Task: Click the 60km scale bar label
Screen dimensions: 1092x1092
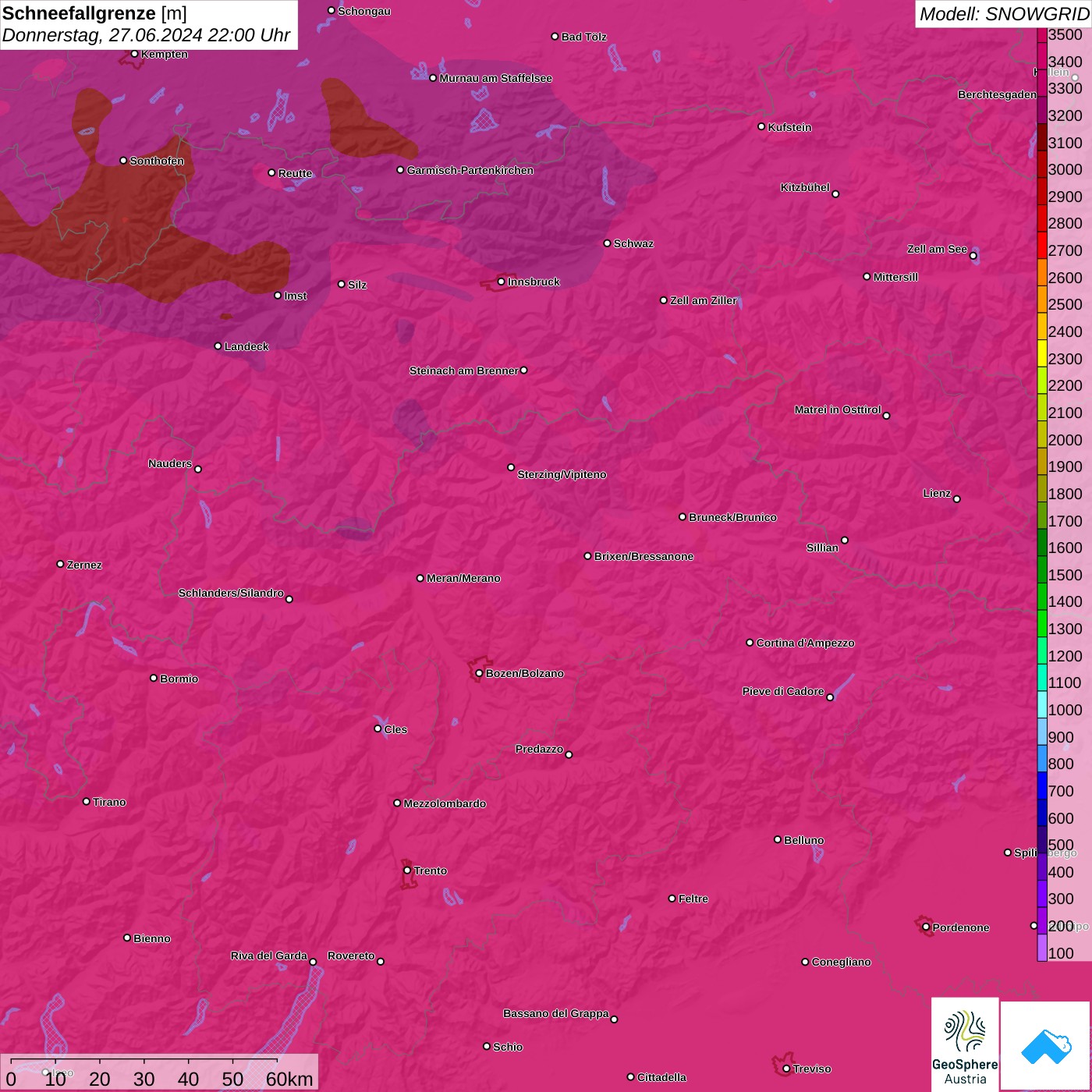Action: tap(289, 1079)
